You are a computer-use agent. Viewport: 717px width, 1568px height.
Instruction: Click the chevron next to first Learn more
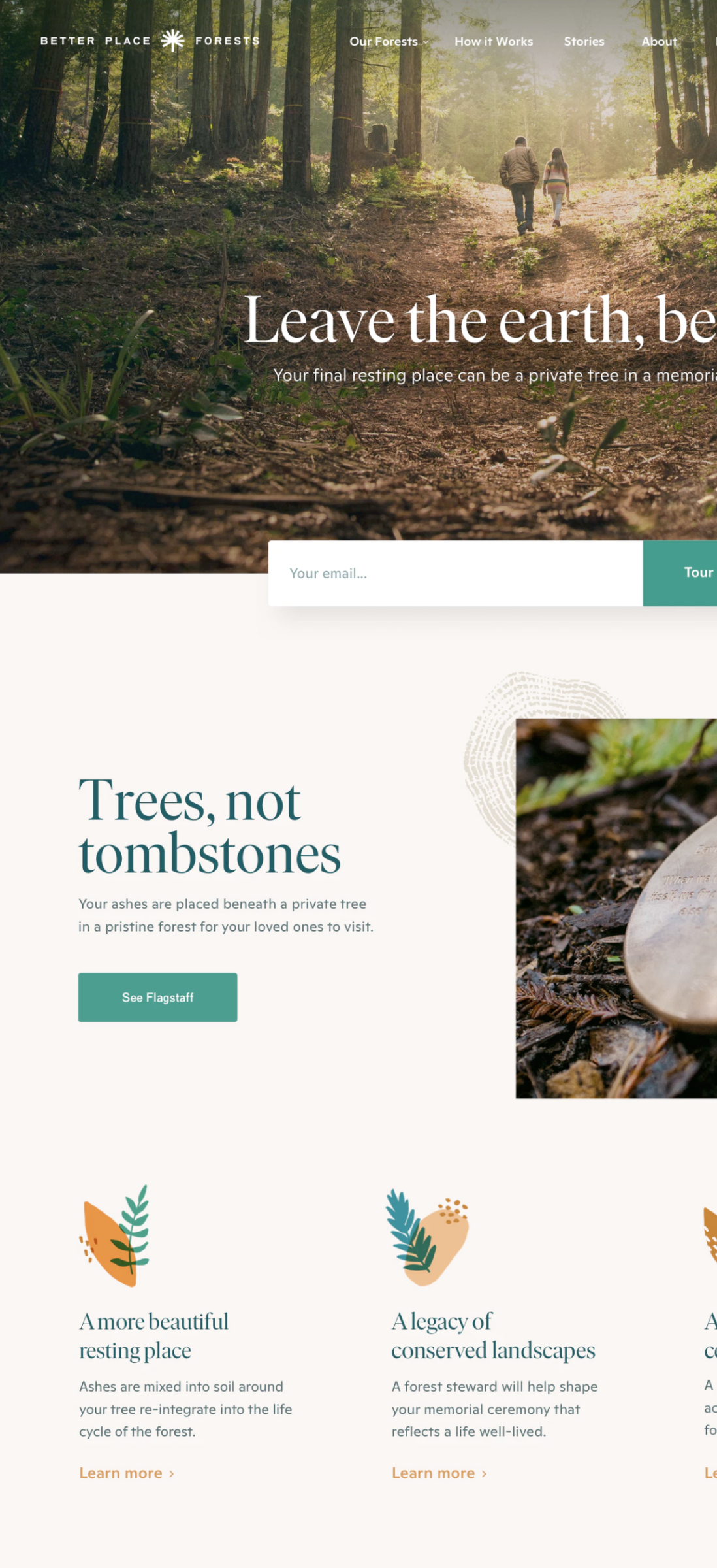coord(172,1473)
